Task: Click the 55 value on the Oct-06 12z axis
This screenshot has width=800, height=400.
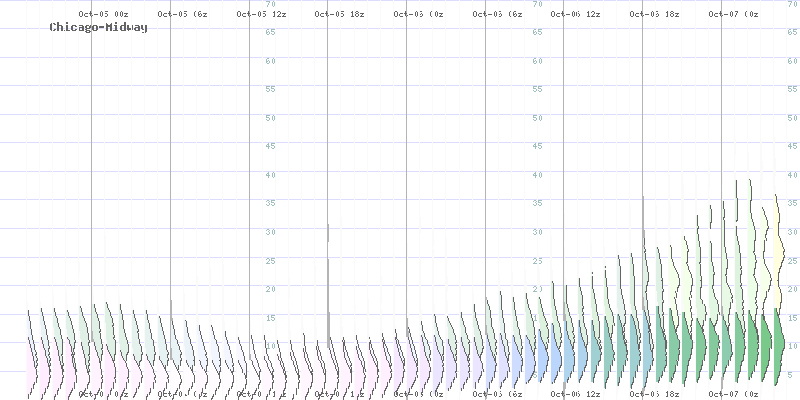Action: (x=539, y=90)
